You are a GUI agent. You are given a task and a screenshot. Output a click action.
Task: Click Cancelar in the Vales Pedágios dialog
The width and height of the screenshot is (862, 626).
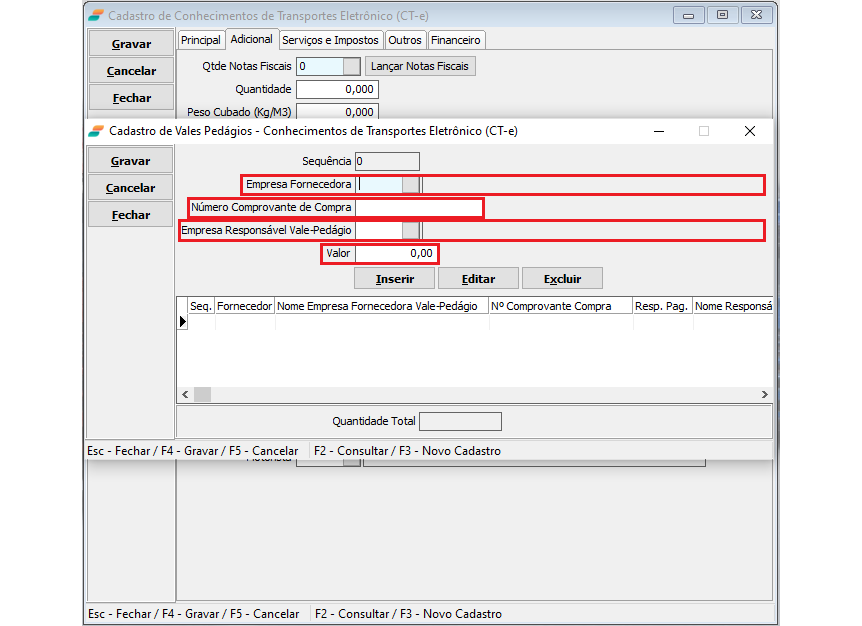coord(130,188)
